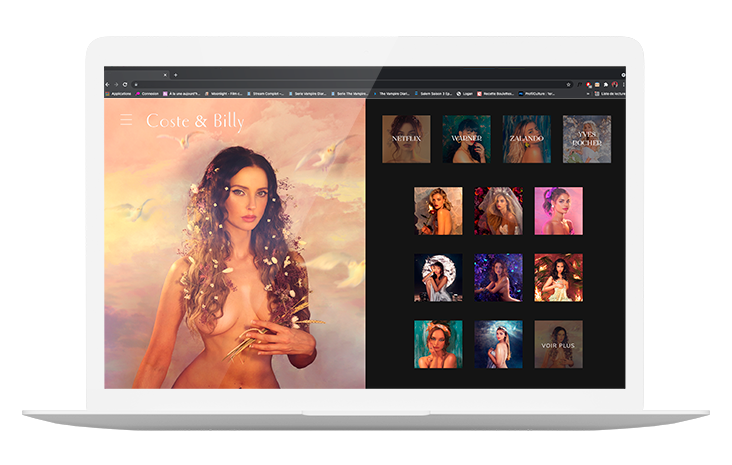The height and width of the screenshot is (465, 732).
Task: Open the Warner project tile
Action: pos(466,139)
